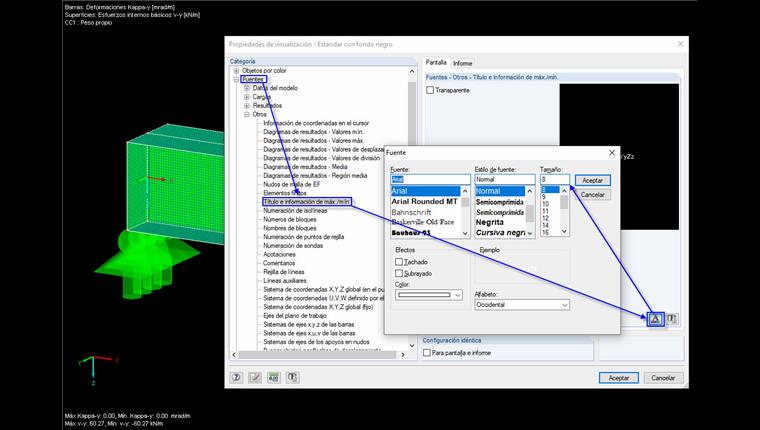This screenshot has height=430, width=760.
Task: Select Diagramas de resultados - Media item
Action: coord(305,167)
